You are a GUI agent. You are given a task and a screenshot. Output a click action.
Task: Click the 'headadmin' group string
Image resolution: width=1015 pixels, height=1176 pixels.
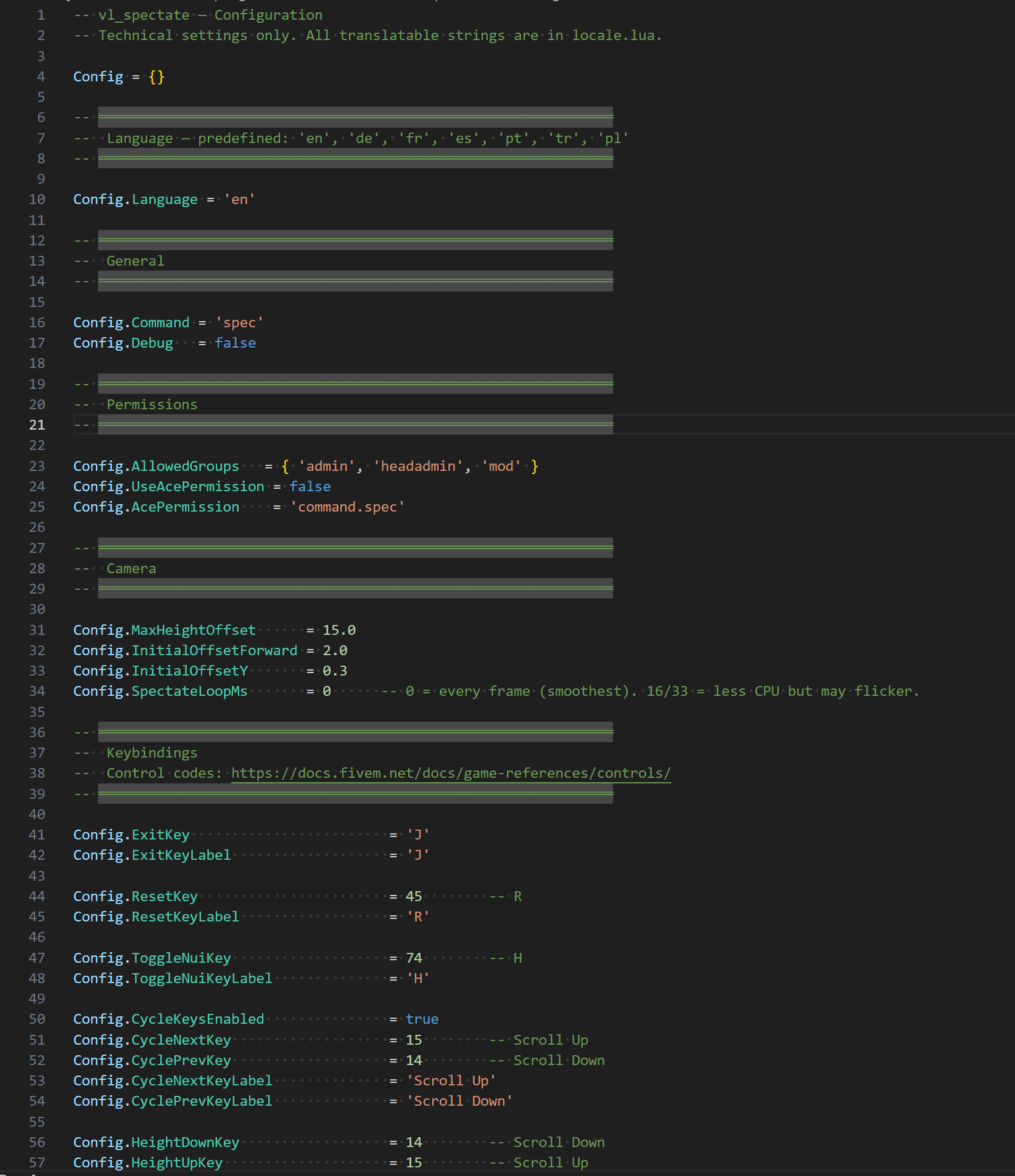pos(417,466)
